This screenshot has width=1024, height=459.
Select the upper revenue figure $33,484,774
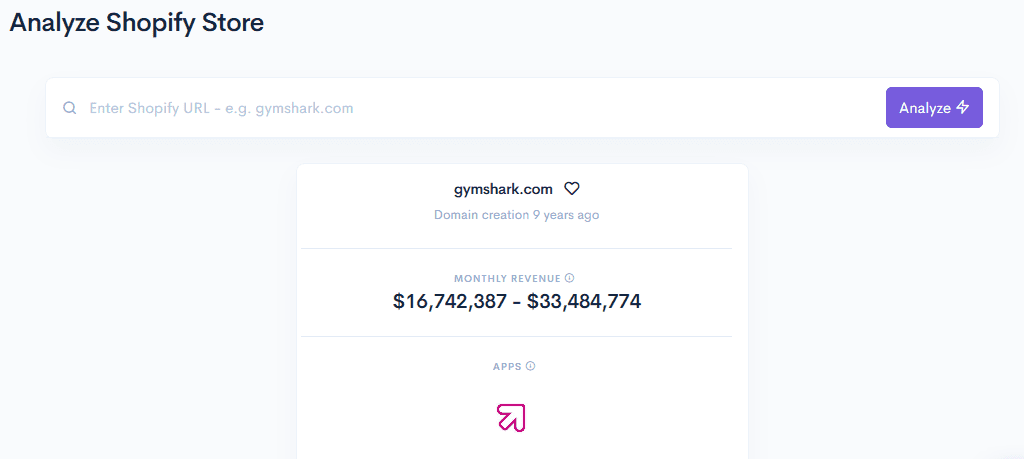[x=584, y=301]
